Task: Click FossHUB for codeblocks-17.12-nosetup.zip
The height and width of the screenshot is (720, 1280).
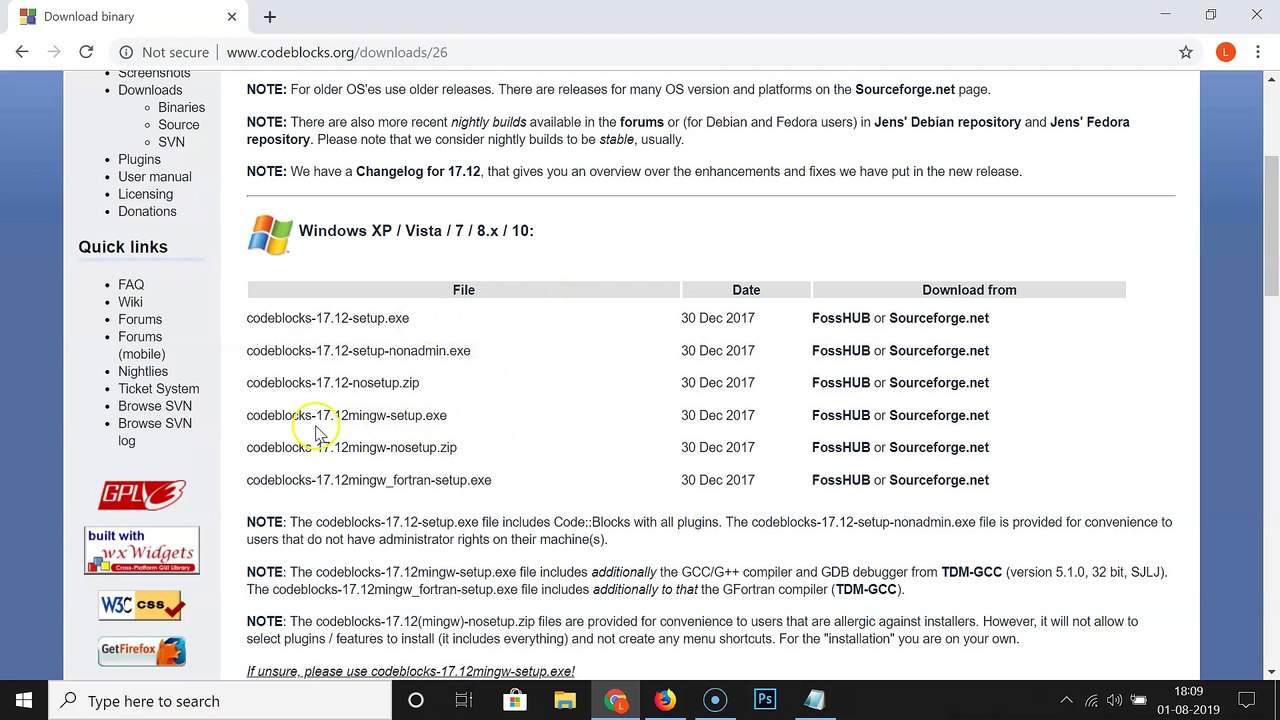Action: [x=841, y=383]
